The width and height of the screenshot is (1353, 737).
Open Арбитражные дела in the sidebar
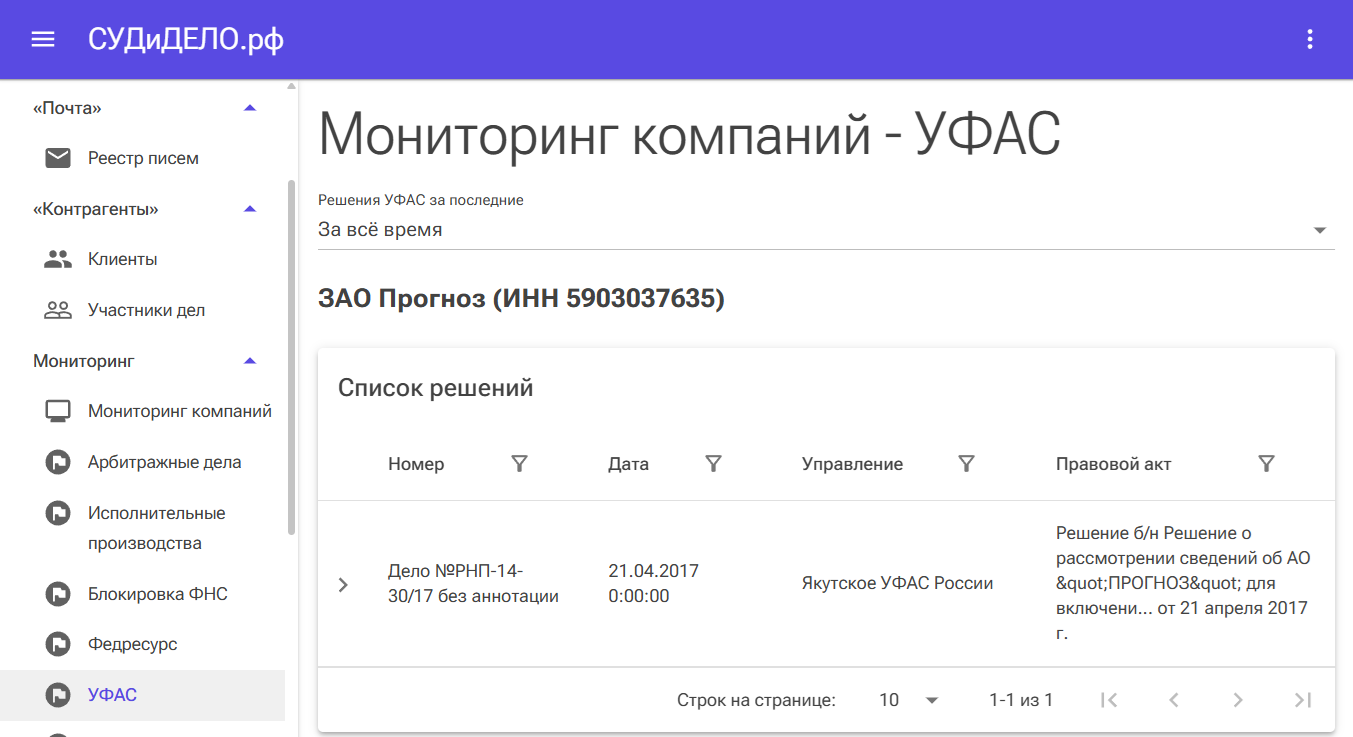click(x=164, y=462)
